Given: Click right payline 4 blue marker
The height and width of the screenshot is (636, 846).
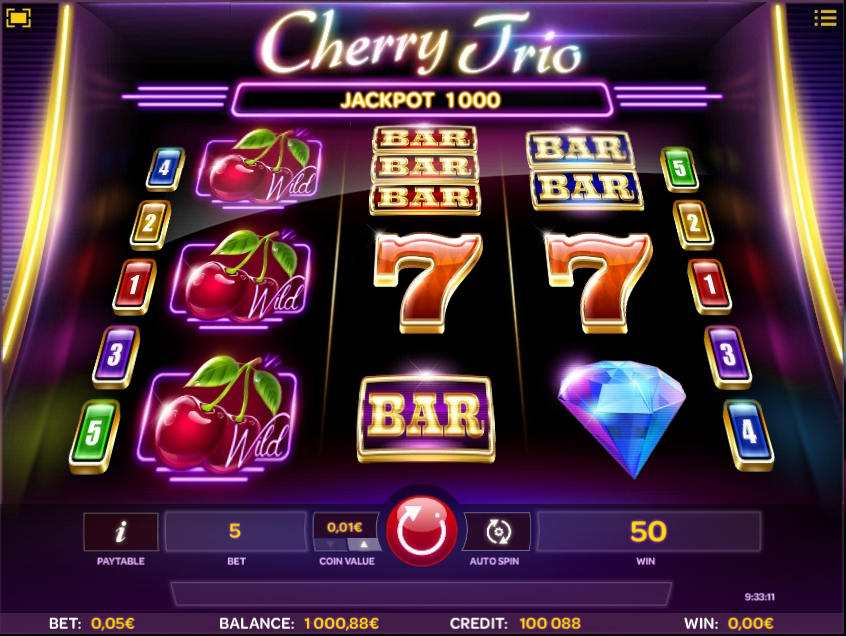Looking at the screenshot, I should (748, 435).
